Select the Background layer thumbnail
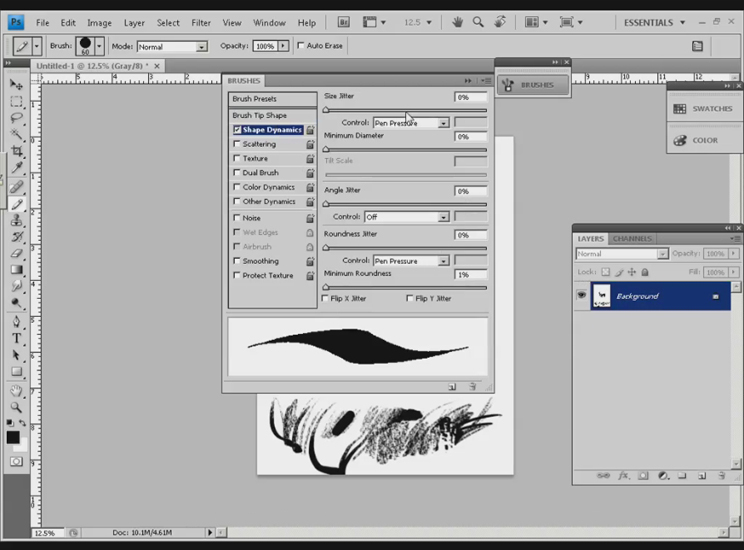This screenshot has width=744, height=550. (x=602, y=296)
